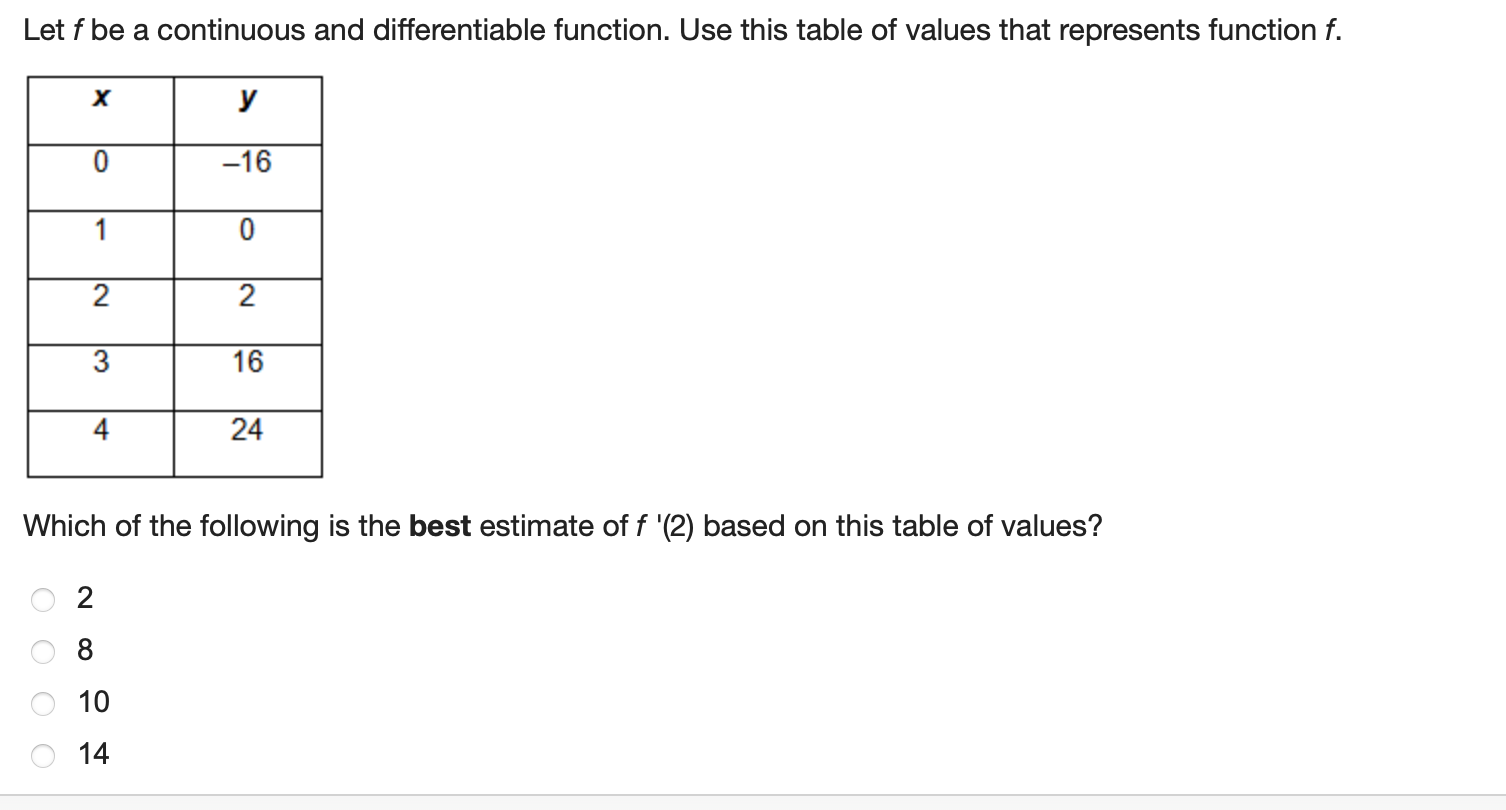Click the table cell with value 2
Image resolution: width=1506 pixels, height=810 pixels.
pyautogui.click(x=245, y=293)
